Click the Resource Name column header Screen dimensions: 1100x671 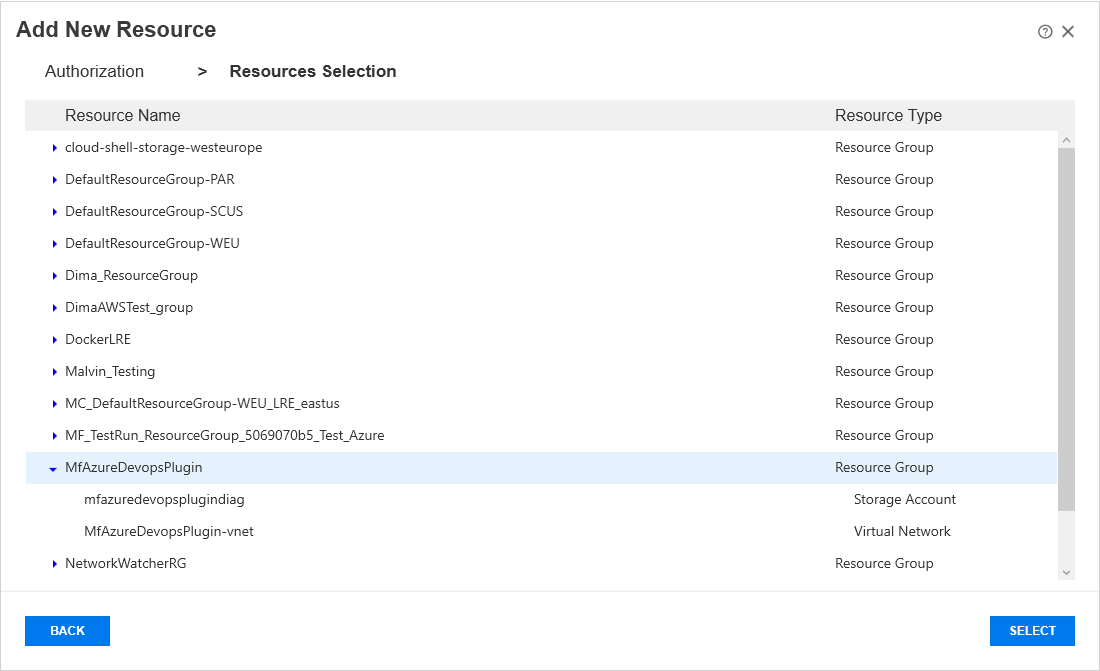pos(122,115)
